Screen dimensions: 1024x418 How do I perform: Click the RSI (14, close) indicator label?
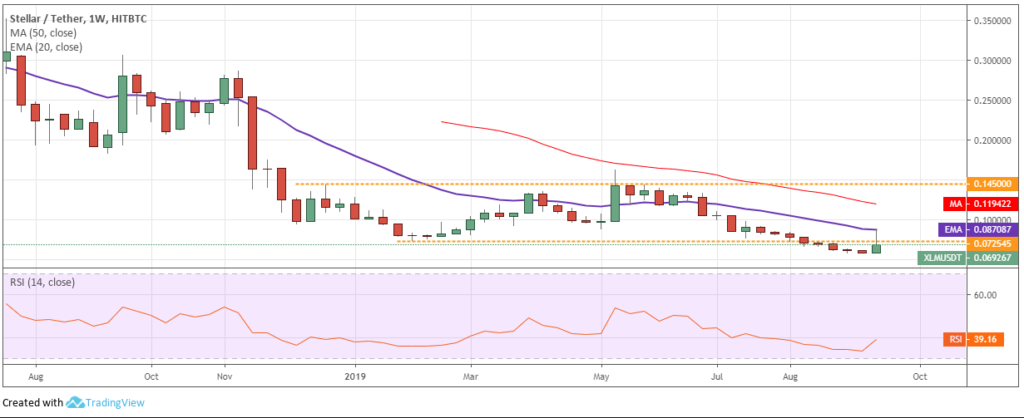[42, 283]
